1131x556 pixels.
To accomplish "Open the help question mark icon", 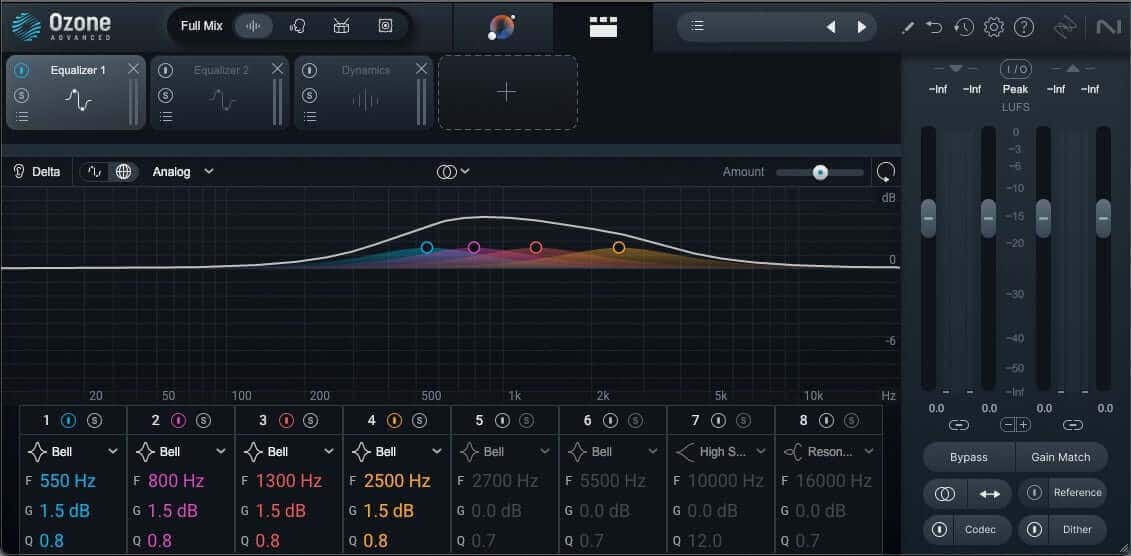I will click(x=1024, y=27).
